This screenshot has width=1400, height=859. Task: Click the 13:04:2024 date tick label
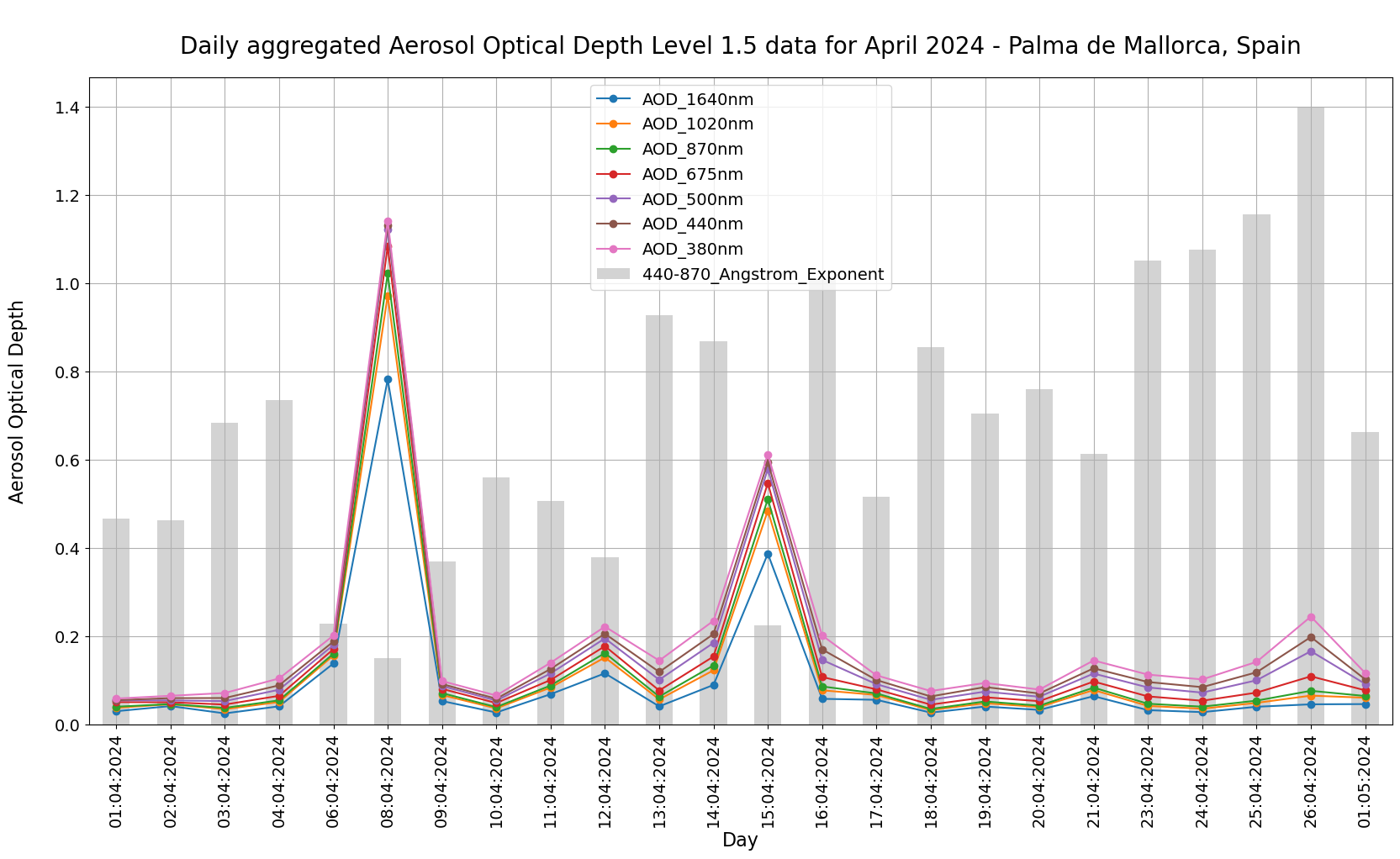(x=659, y=782)
